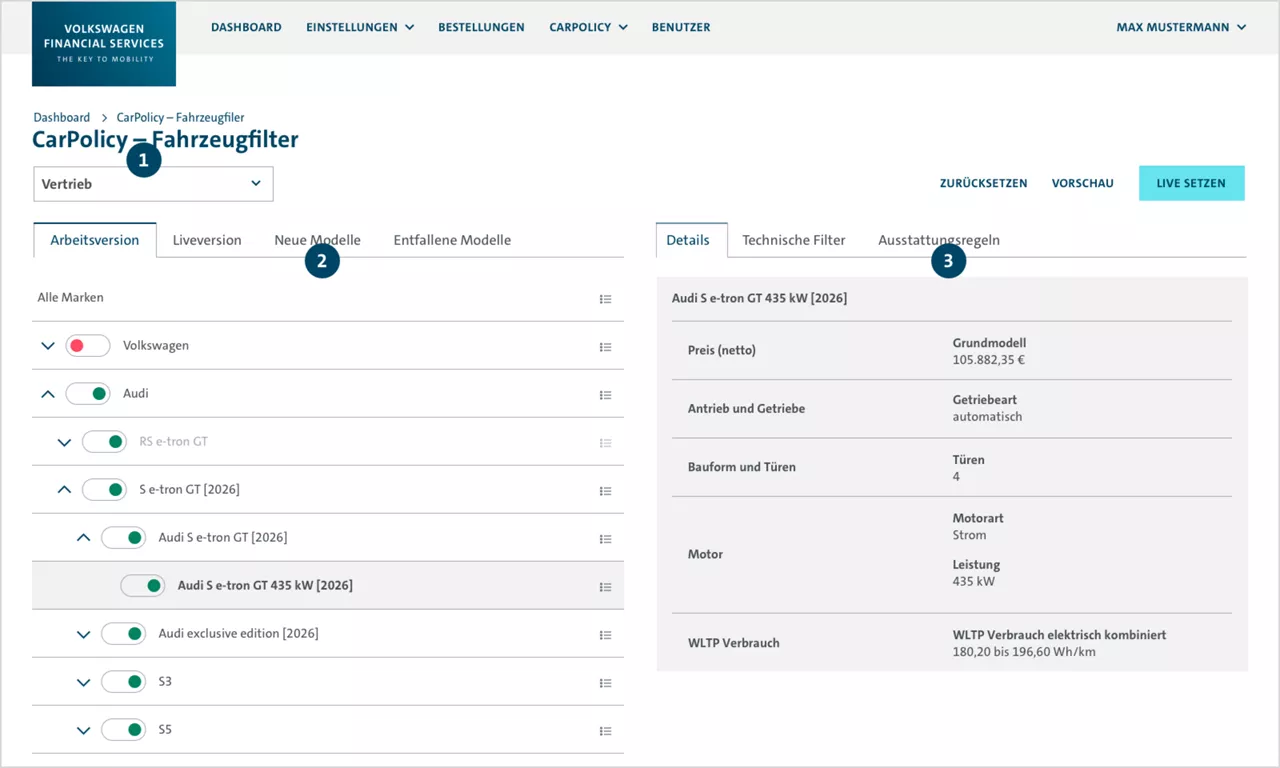Click the LIVE SETZEN button

(1191, 183)
